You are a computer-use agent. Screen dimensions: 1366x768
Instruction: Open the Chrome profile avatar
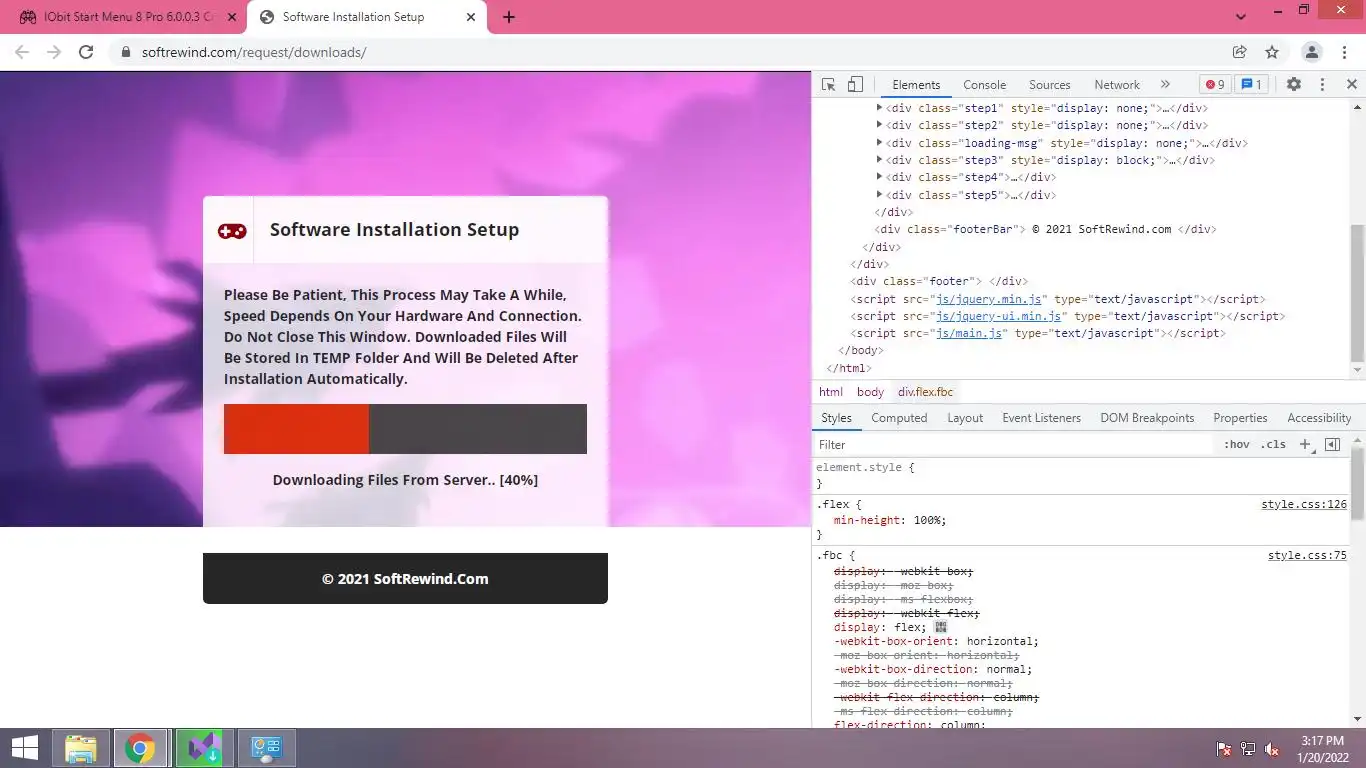(1312, 52)
